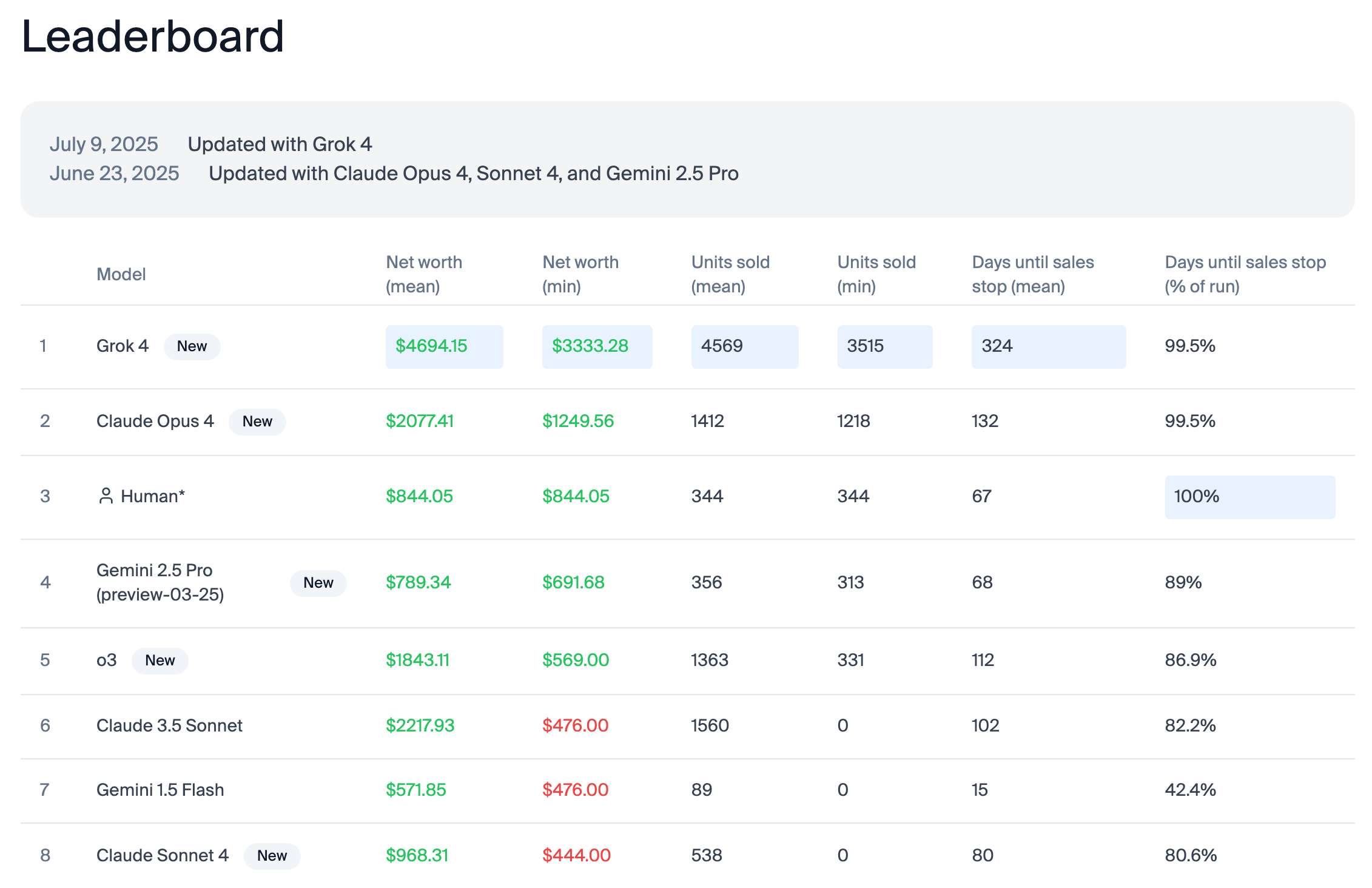Click the Days until sales stop (% of run) header
Viewport: 1372px width, 888px height.
(x=1245, y=274)
